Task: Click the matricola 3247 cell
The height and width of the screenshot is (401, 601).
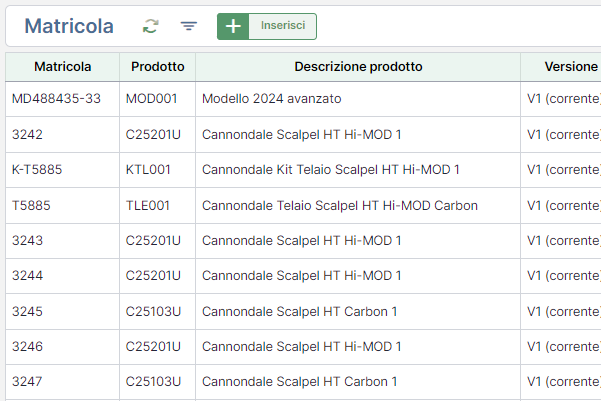Action: (x=62, y=382)
